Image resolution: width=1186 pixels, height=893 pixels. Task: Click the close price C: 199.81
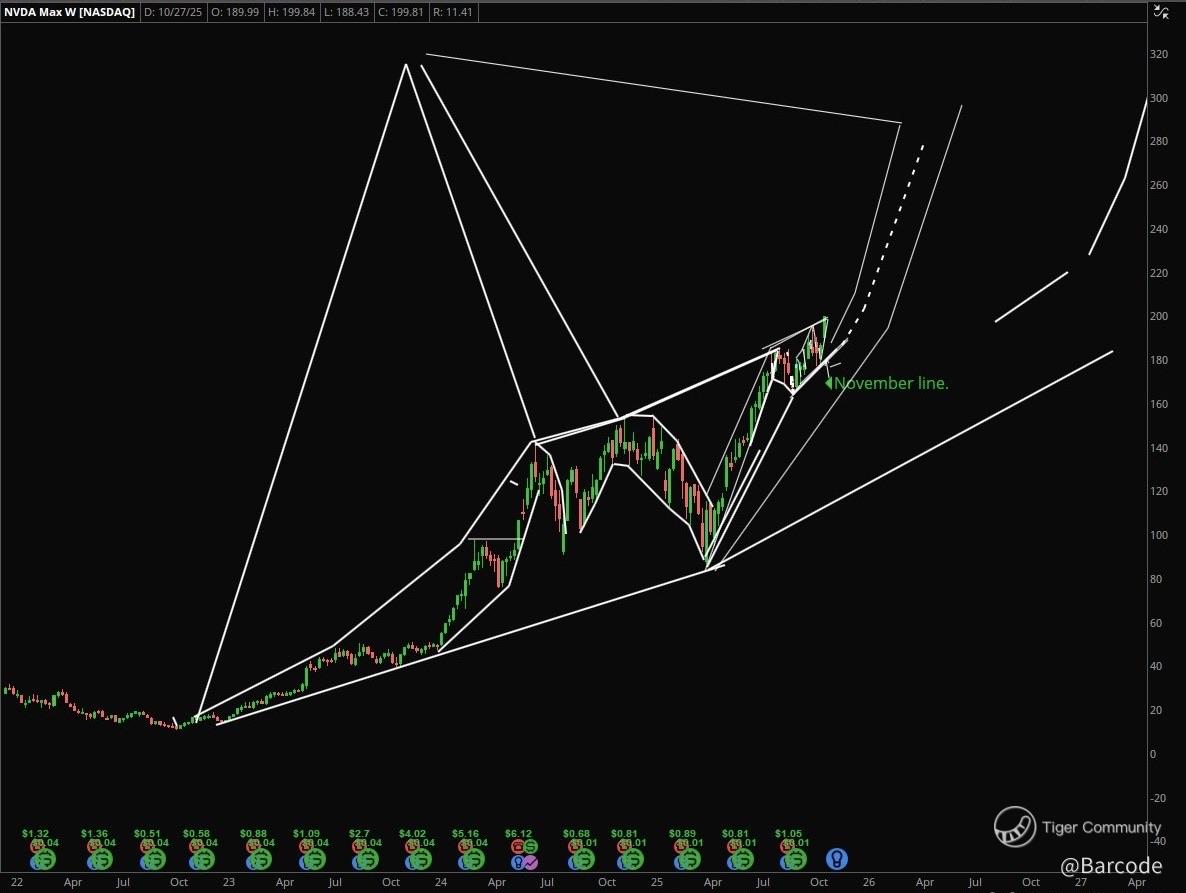coord(401,12)
